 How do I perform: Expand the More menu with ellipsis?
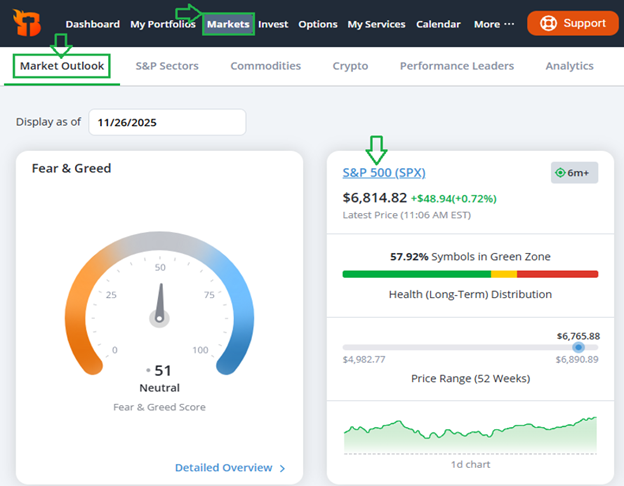click(494, 24)
